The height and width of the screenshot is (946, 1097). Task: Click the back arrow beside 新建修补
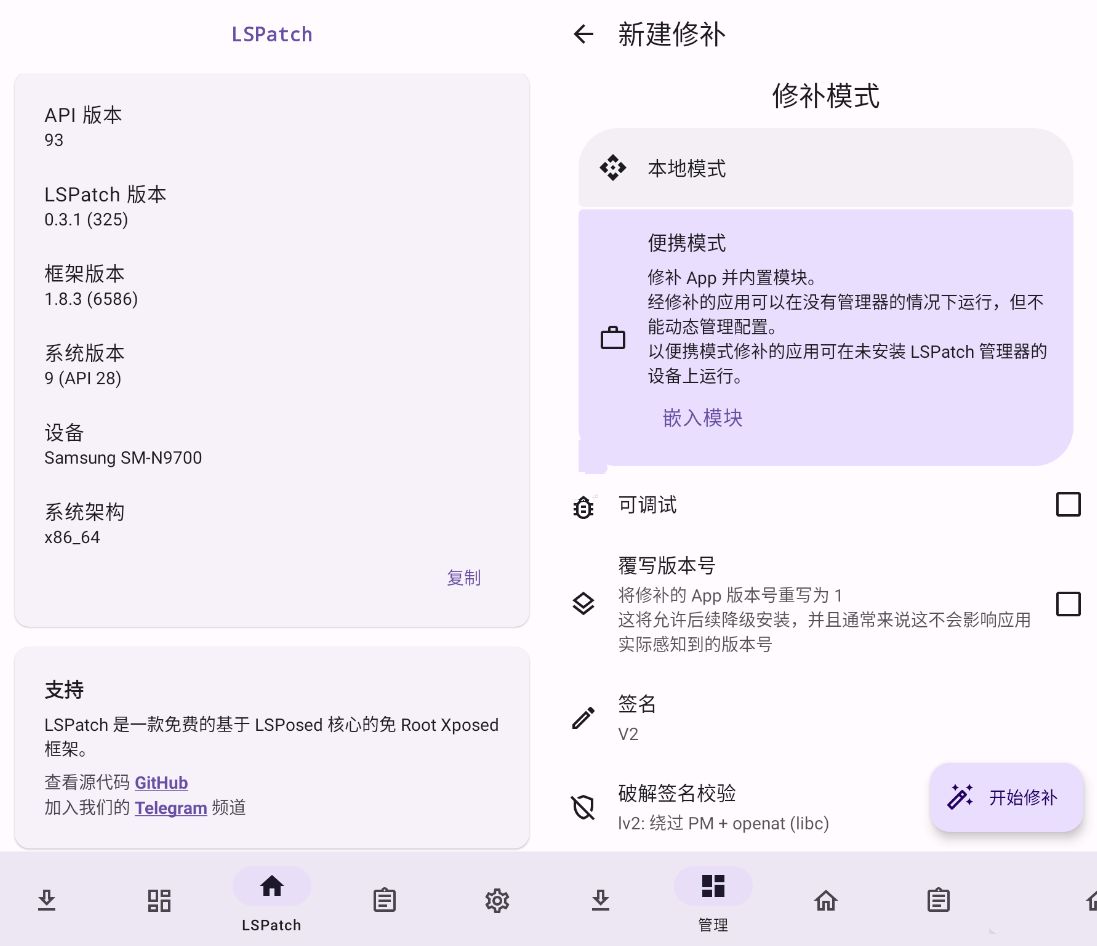click(583, 34)
